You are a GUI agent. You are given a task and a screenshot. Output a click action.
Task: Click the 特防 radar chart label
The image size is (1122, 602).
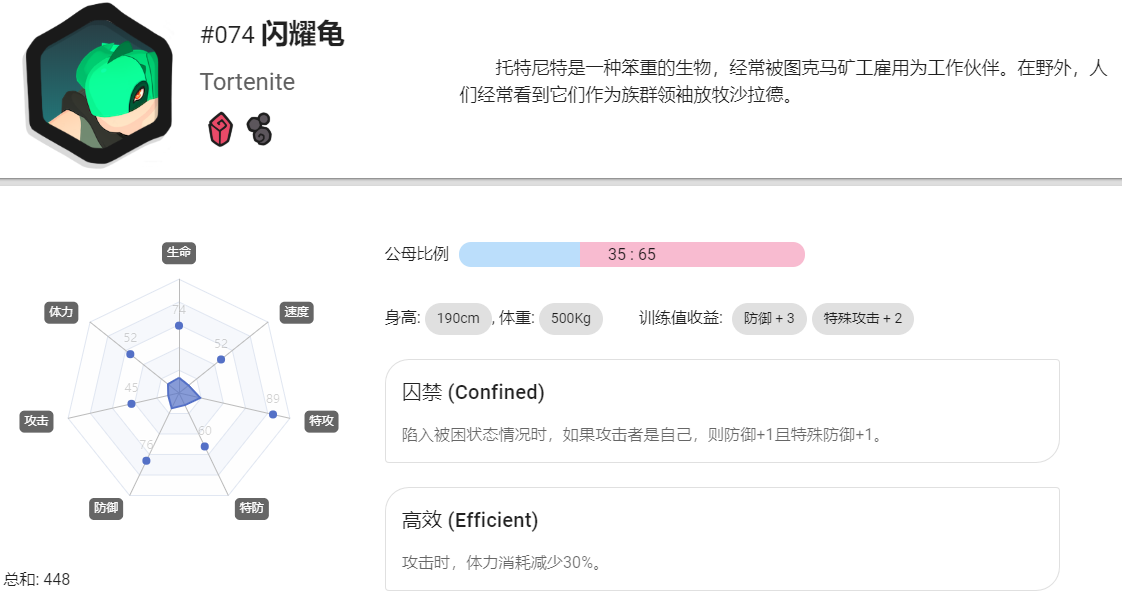251,508
